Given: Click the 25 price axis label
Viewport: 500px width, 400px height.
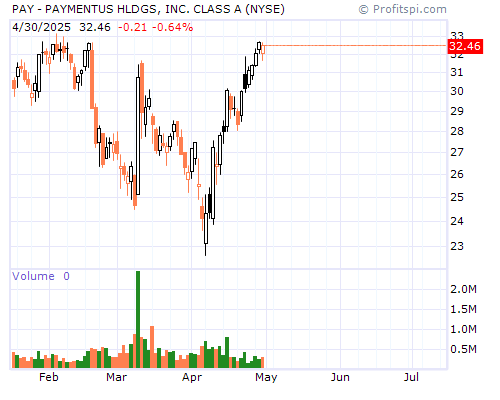Looking at the screenshot, I should (457, 197).
